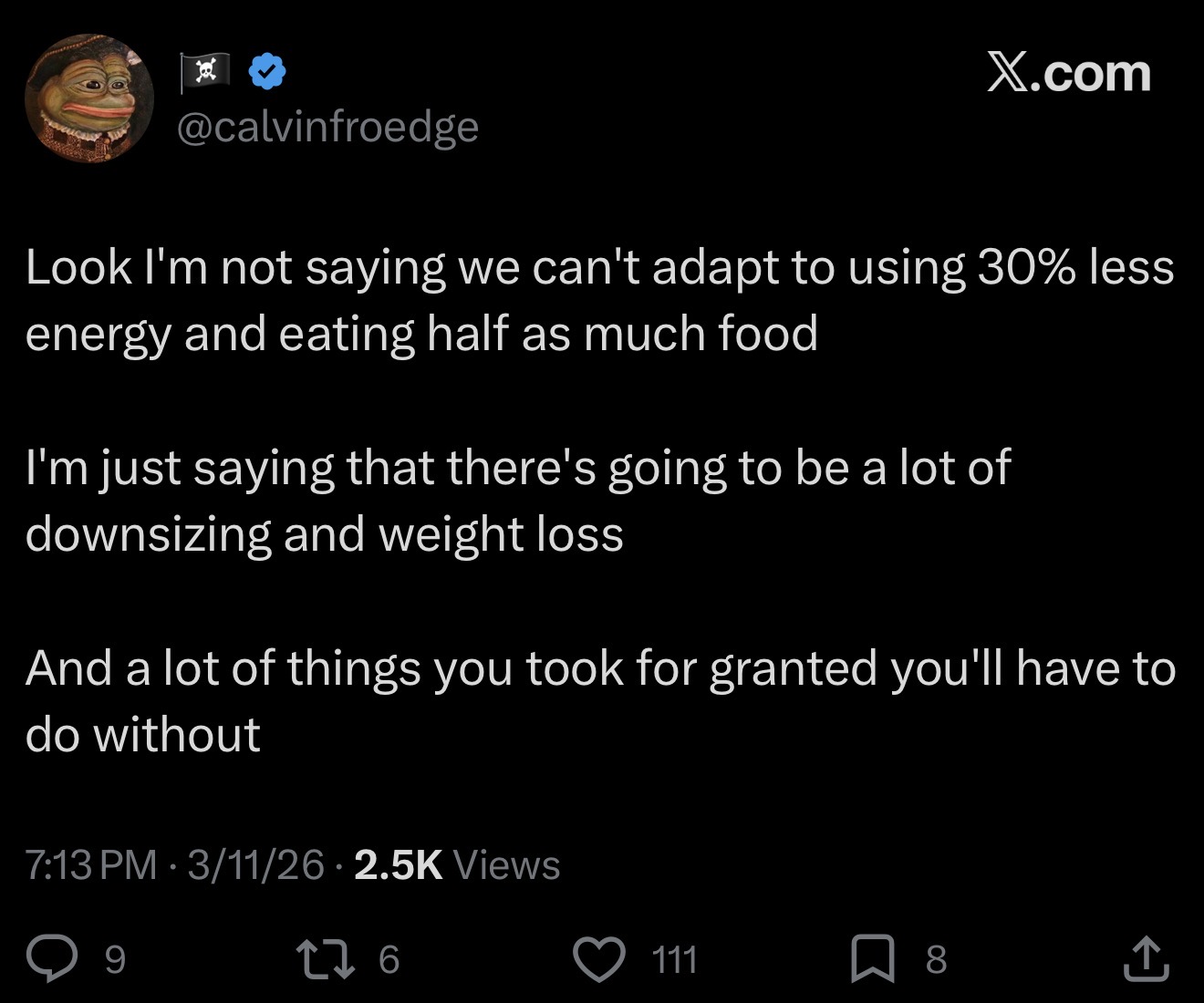Viewport: 1204px width, 1003px height.
Task: Reply to the post with the speech bubble icon
Action: coord(51,959)
